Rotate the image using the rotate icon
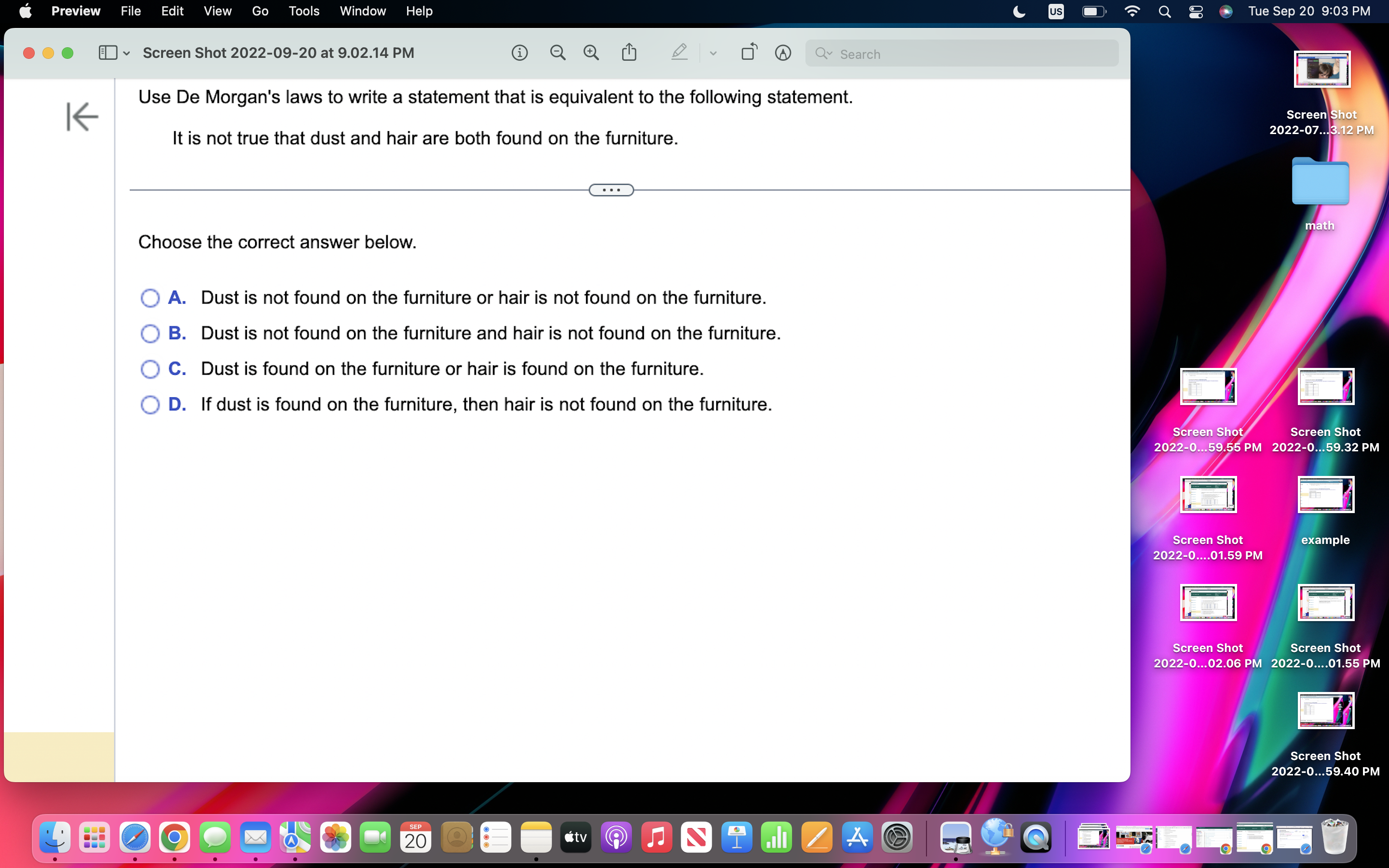The width and height of the screenshot is (1389, 868). point(749,52)
